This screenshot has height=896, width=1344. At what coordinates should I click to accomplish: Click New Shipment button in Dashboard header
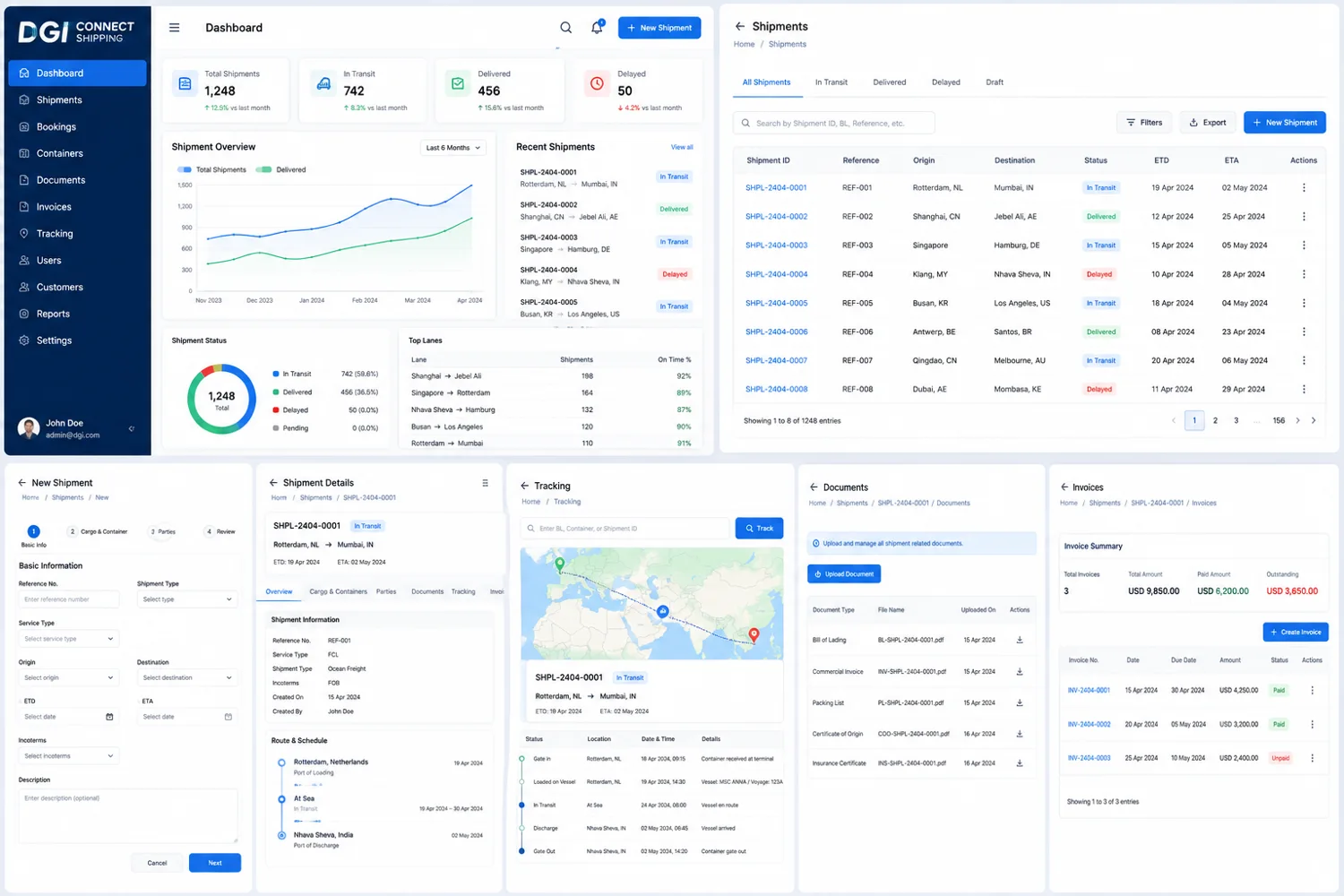pos(659,28)
